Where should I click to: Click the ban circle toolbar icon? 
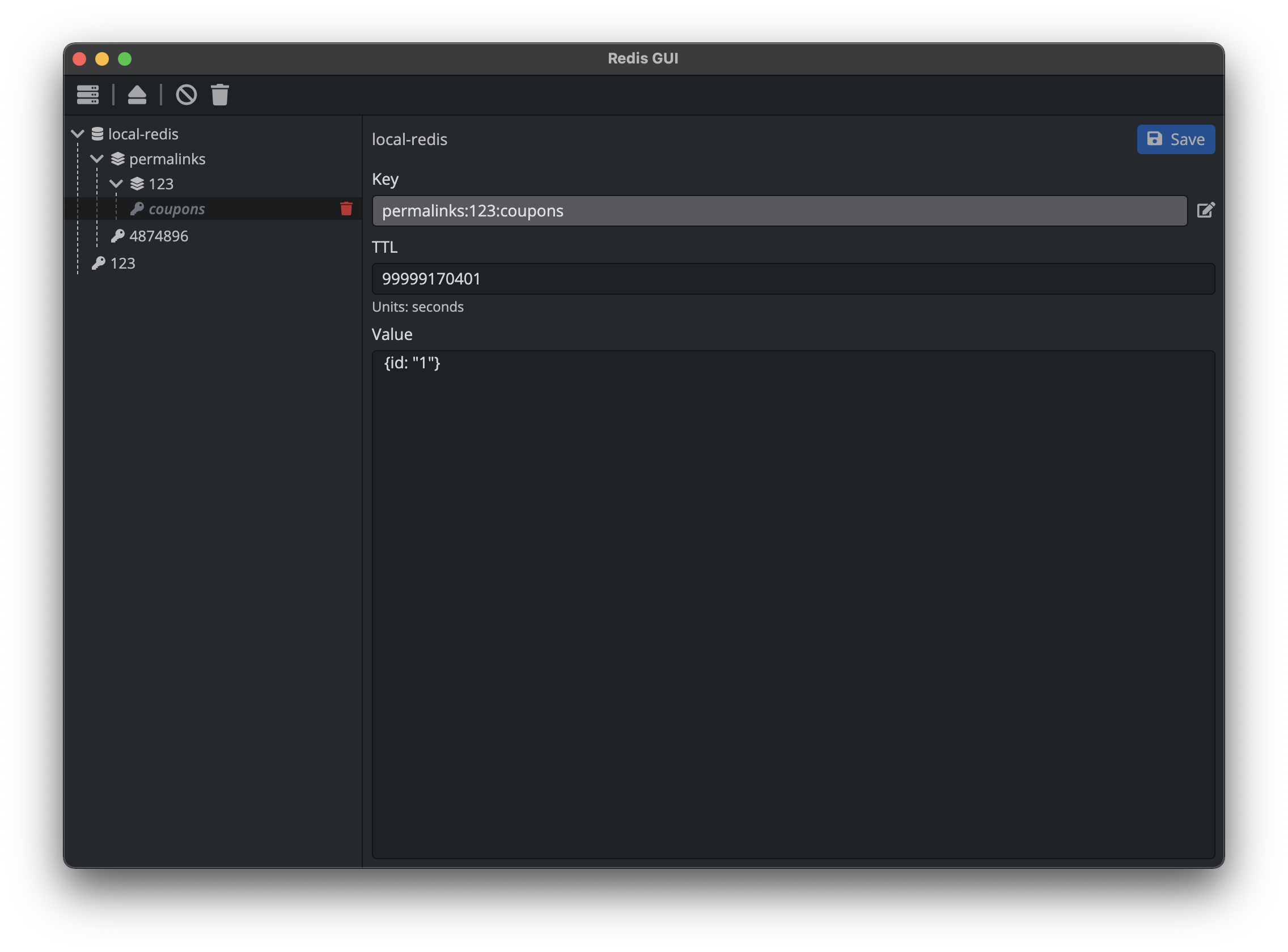(186, 95)
